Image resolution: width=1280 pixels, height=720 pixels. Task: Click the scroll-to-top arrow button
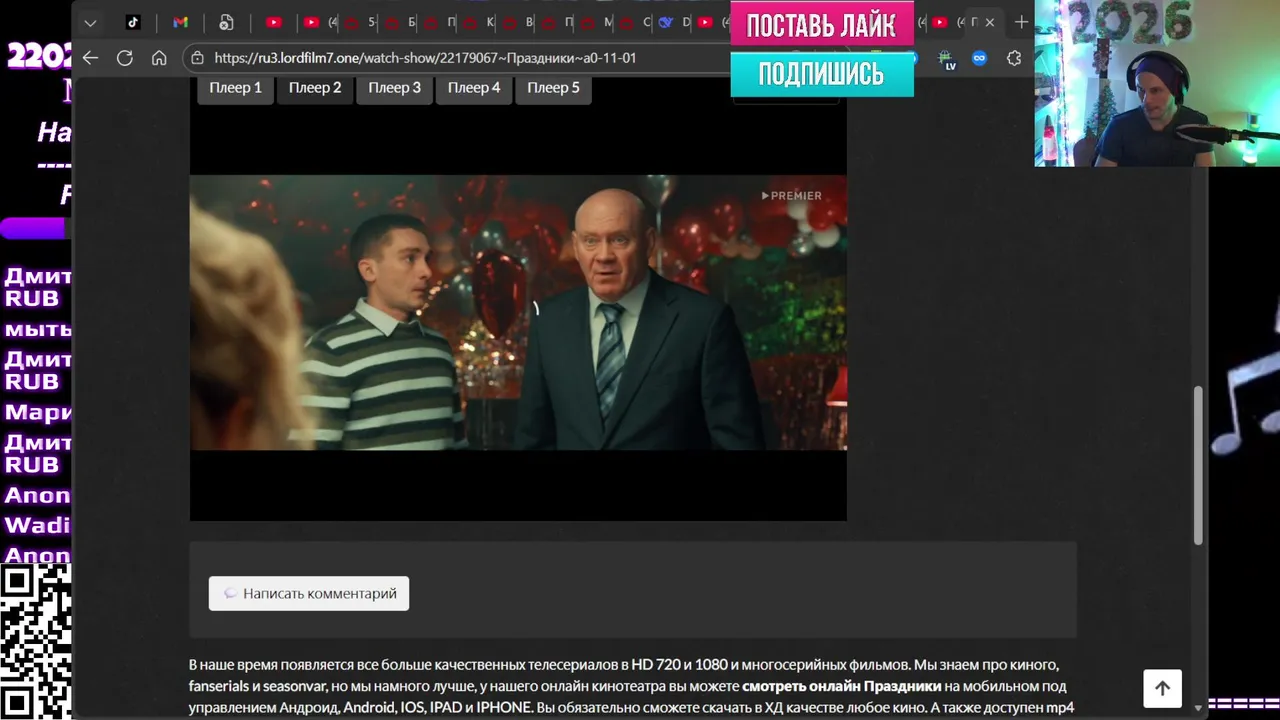point(1162,688)
